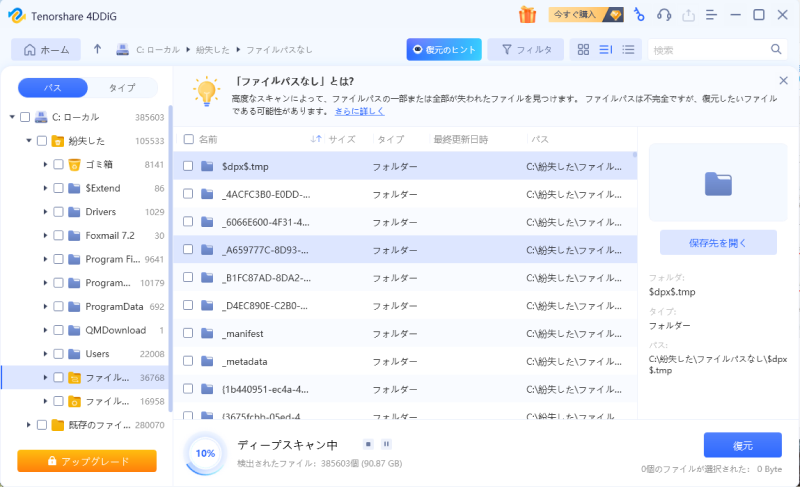Viewport: 800px width, 487px height.
Task: Switch to plain list view
Action: 628,49
